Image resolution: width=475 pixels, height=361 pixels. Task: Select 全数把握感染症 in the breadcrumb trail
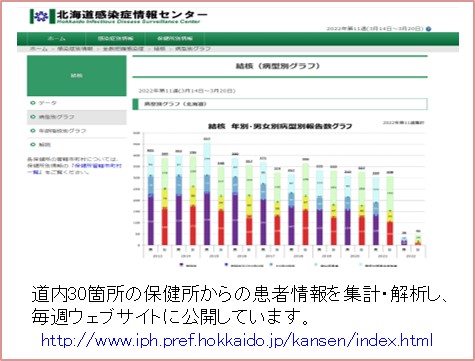click(123, 49)
